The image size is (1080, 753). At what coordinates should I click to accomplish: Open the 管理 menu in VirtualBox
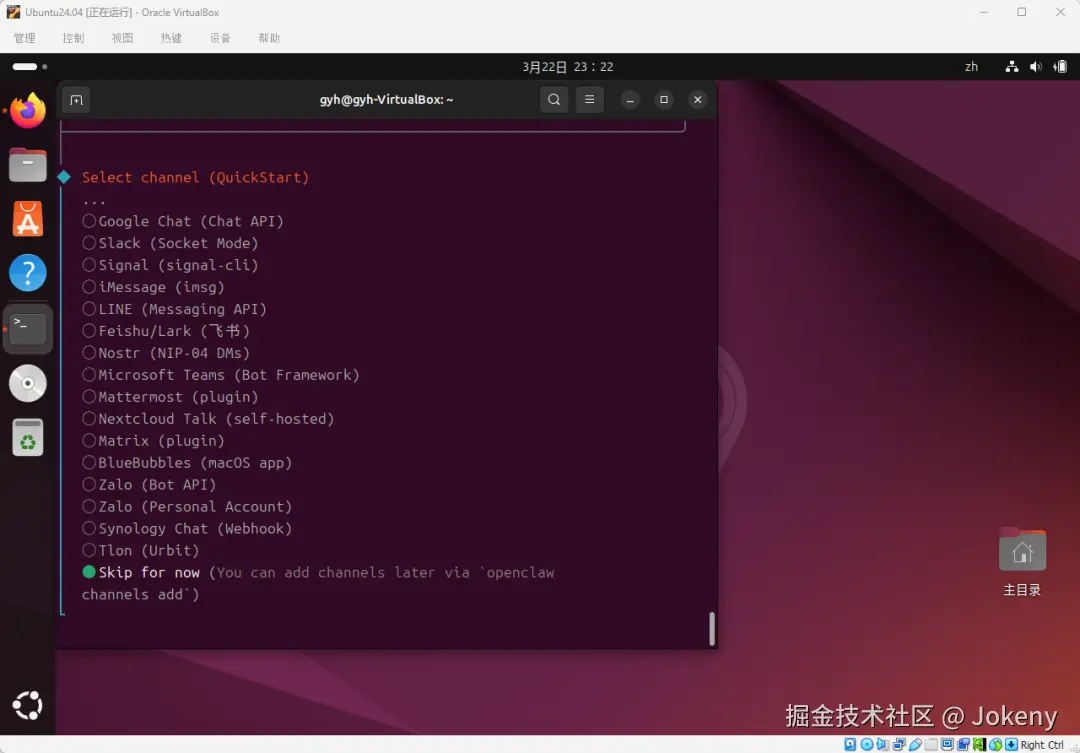pos(25,38)
